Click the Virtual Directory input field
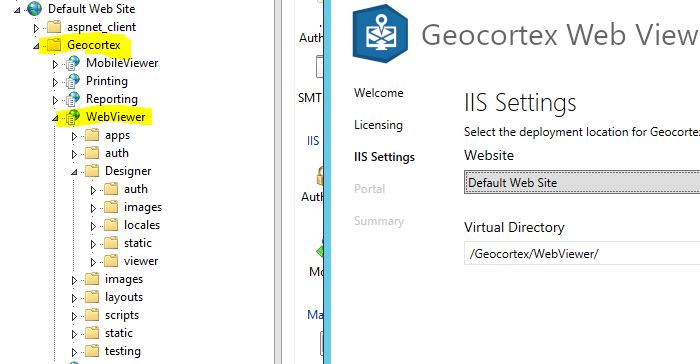The height and width of the screenshot is (364, 700). [582, 253]
